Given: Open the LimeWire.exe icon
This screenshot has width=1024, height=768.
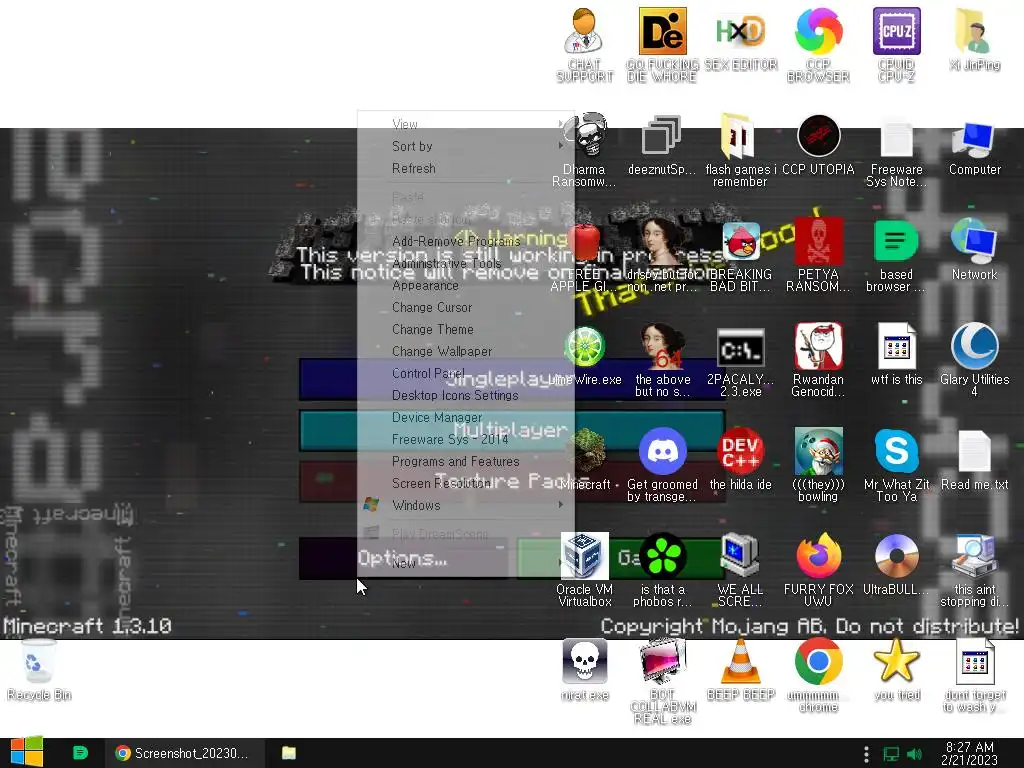Looking at the screenshot, I should [584, 347].
